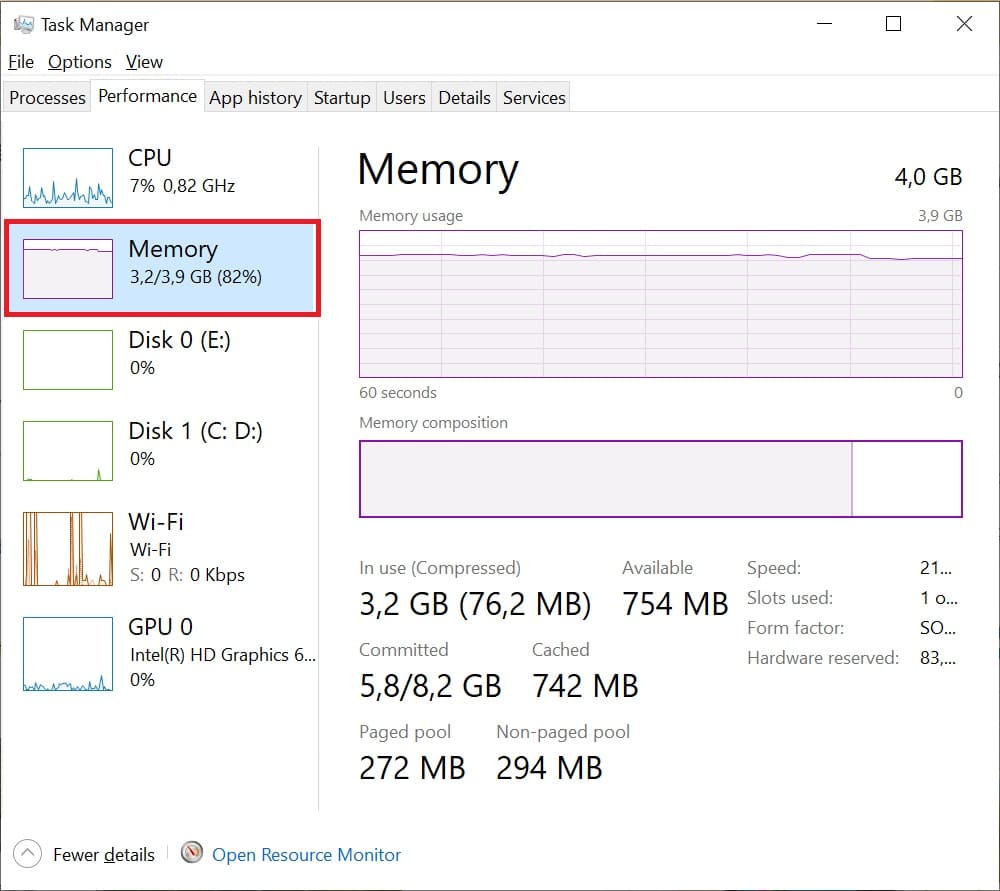The height and width of the screenshot is (891, 1000).
Task: Click the 60 seconds axis label
Action: point(398,392)
